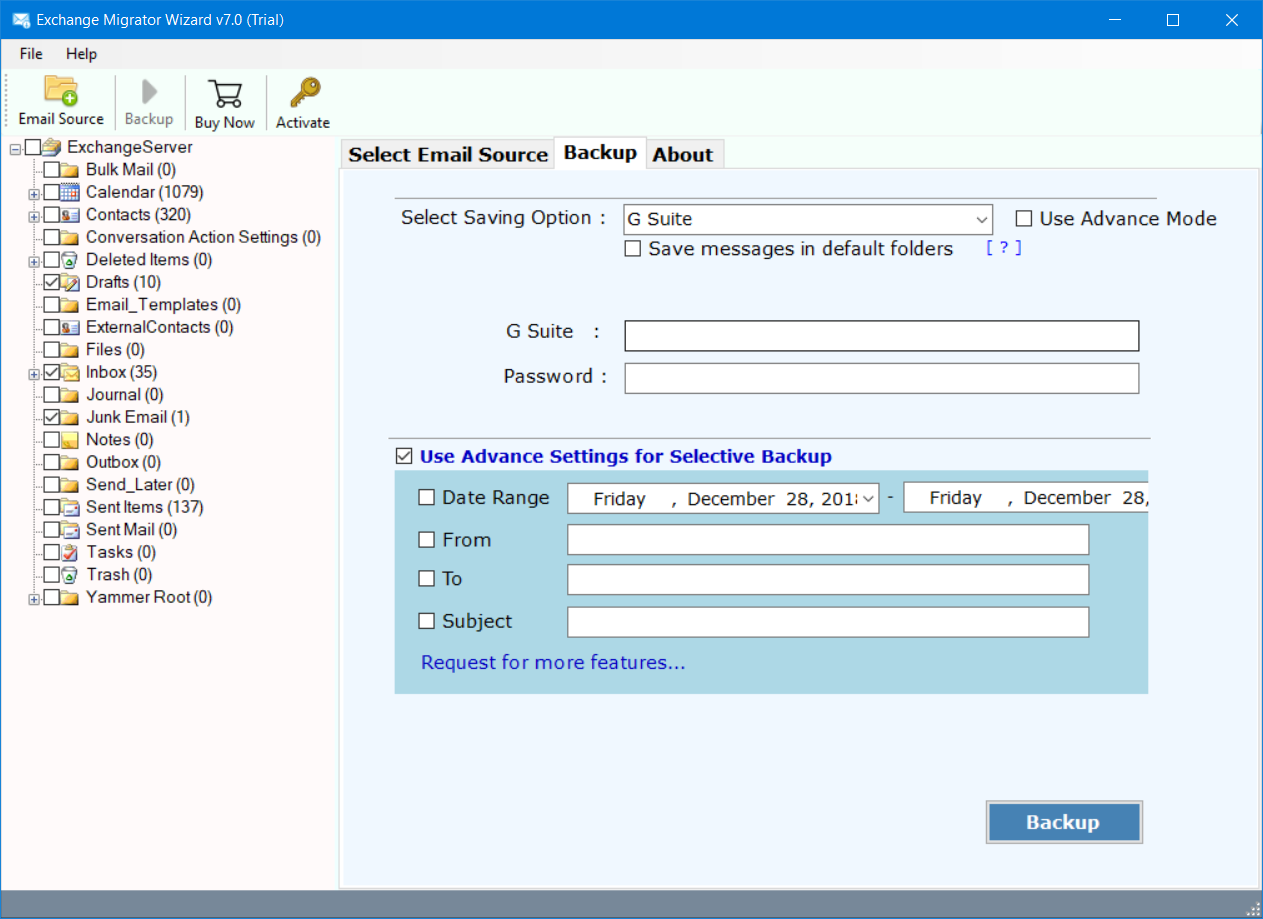Click the Files folder icon
Viewport: 1263px width, 919px height.
[x=70, y=350]
